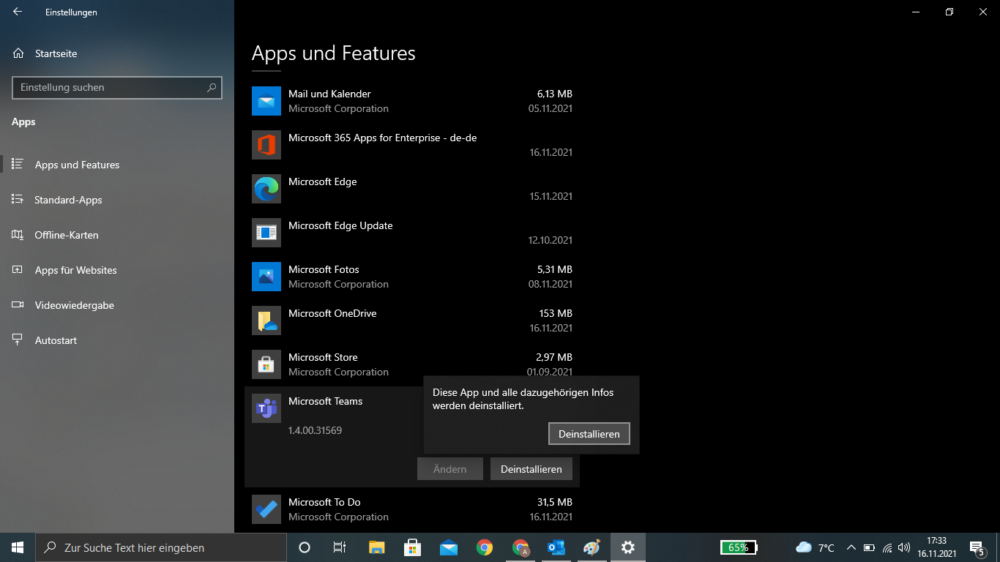Click the battery tray icon
The width and height of the screenshot is (1000, 562).
869,547
